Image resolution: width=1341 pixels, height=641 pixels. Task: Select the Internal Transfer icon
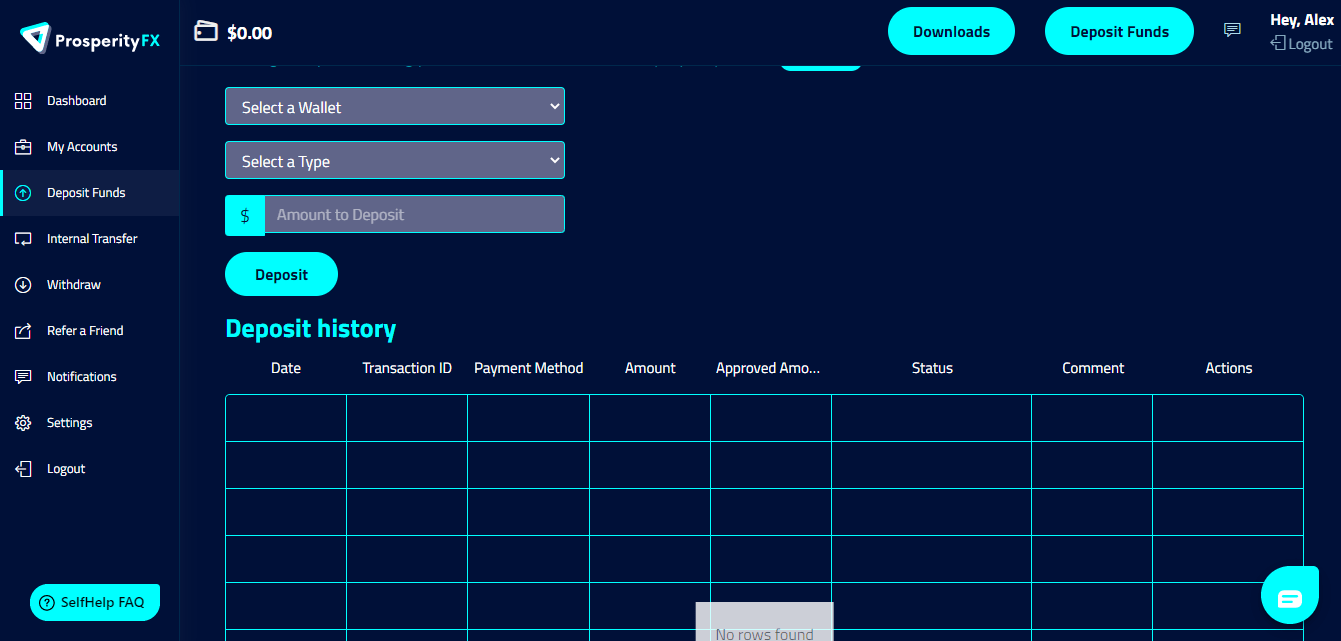[22, 238]
